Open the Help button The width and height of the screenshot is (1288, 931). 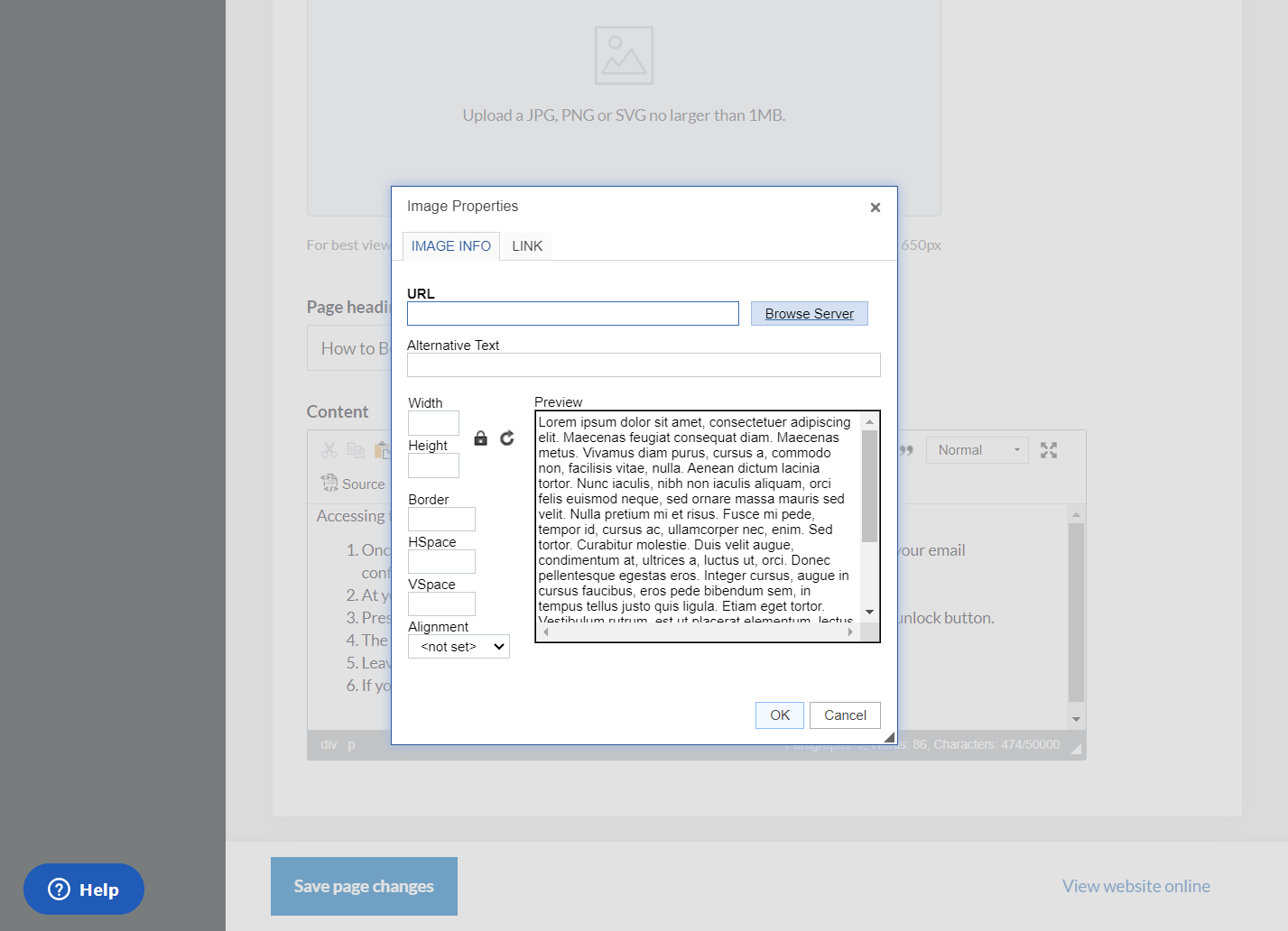84,890
